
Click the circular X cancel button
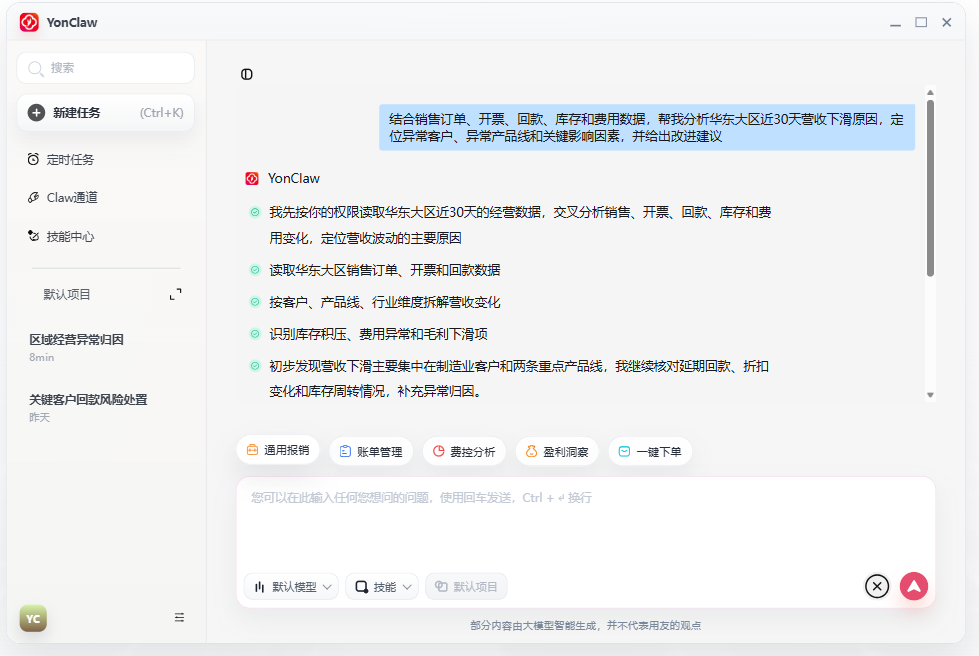click(877, 586)
